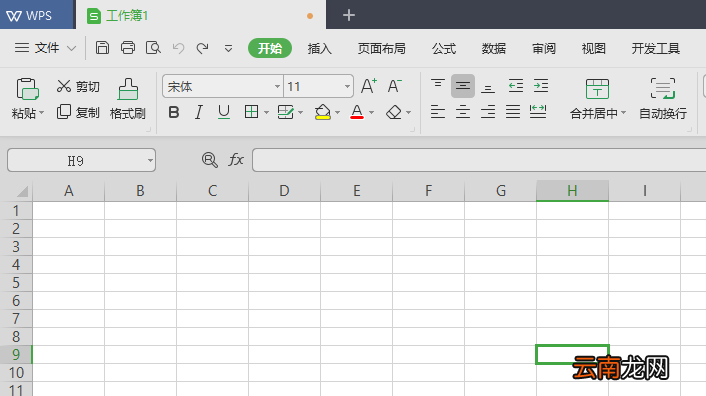Switch to the 页面布局 tab
706x396 pixels.
[x=382, y=48]
